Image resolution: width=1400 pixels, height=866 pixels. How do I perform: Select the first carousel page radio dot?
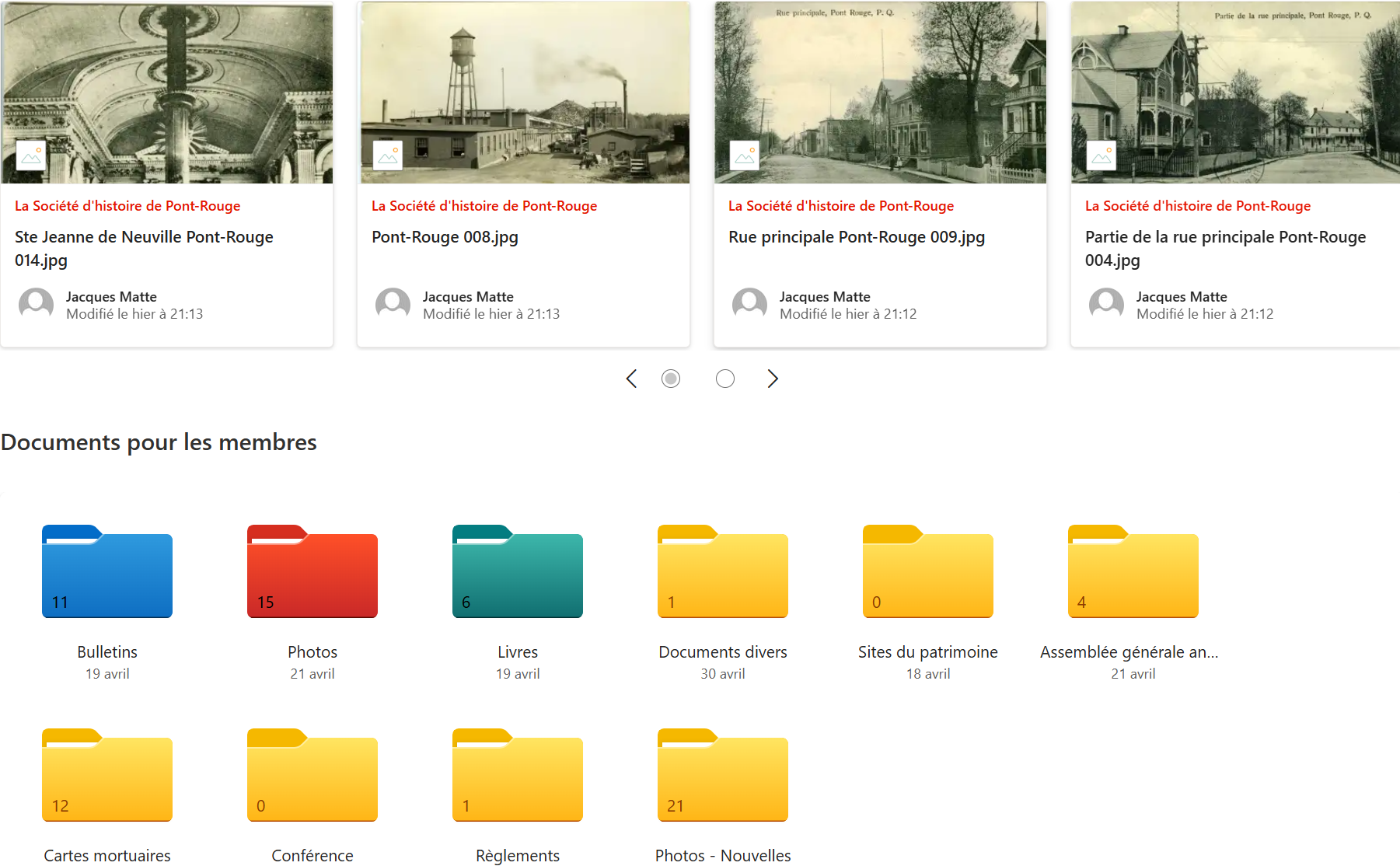pyautogui.click(x=671, y=379)
